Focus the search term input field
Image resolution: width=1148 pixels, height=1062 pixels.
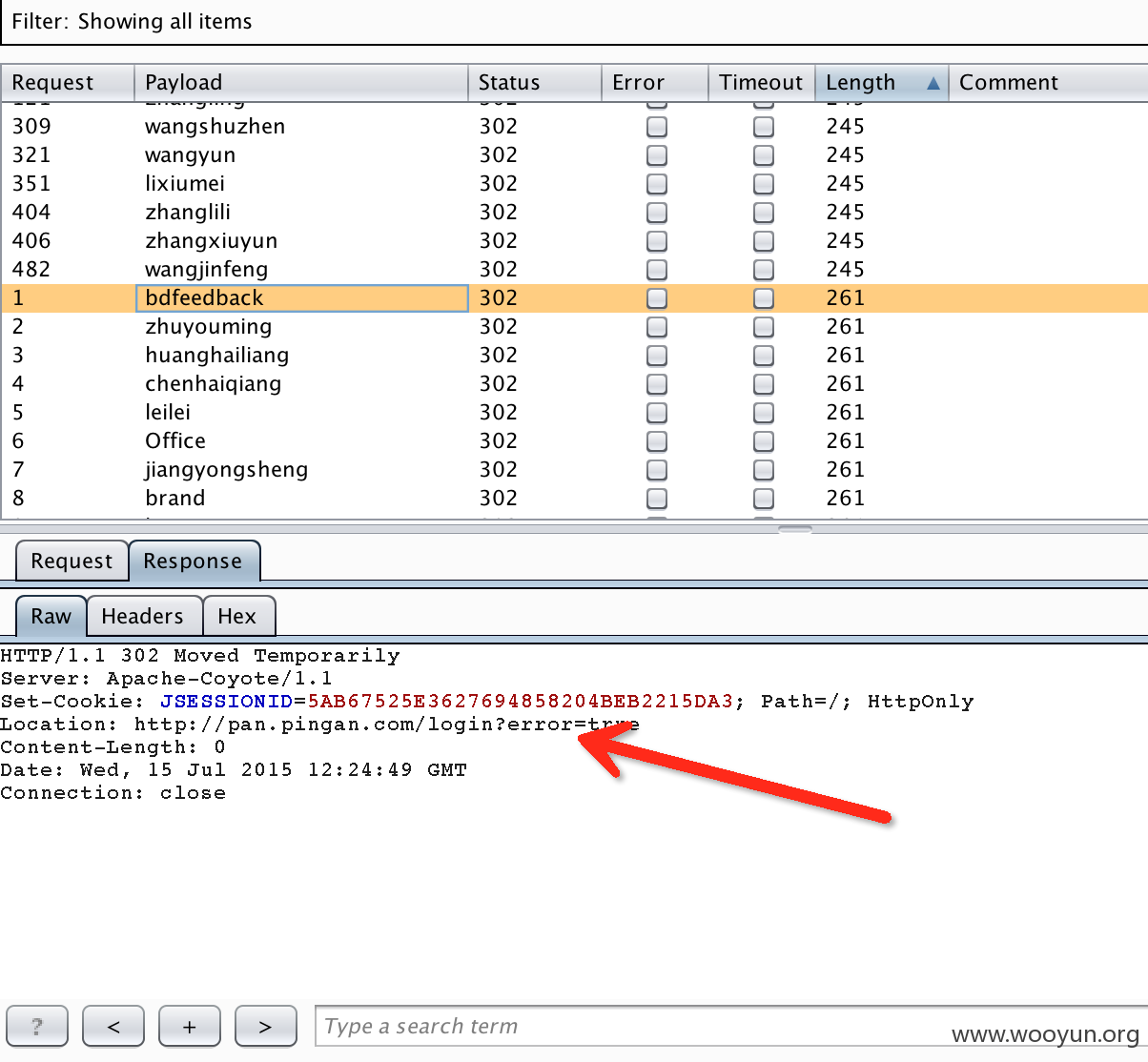[x=731, y=1027]
